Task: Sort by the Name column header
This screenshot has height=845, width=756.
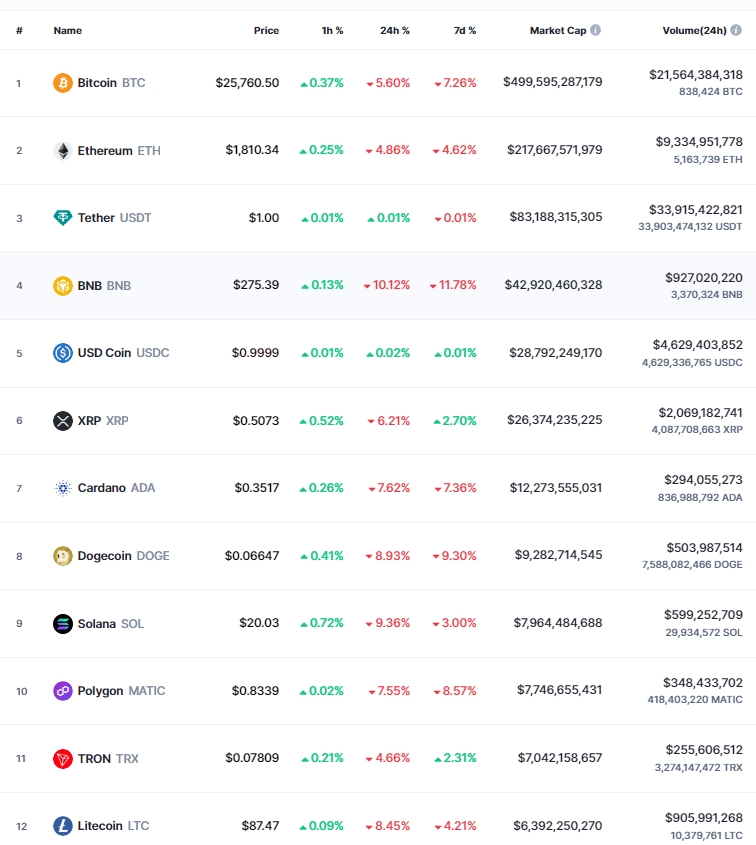Action: pyautogui.click(x=68, y=31)
